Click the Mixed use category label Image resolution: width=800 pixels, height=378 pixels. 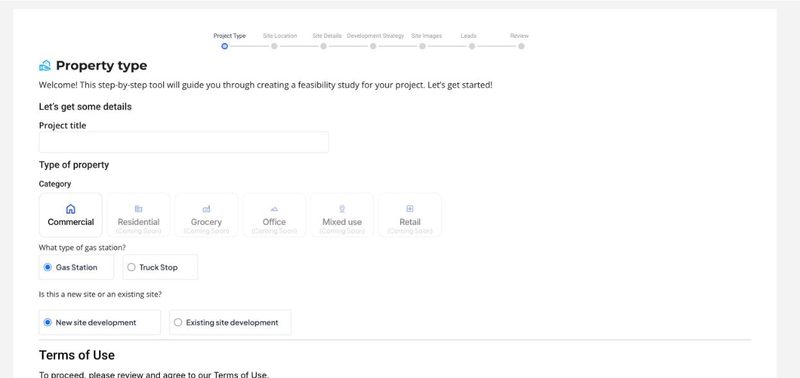pos(342,222)
